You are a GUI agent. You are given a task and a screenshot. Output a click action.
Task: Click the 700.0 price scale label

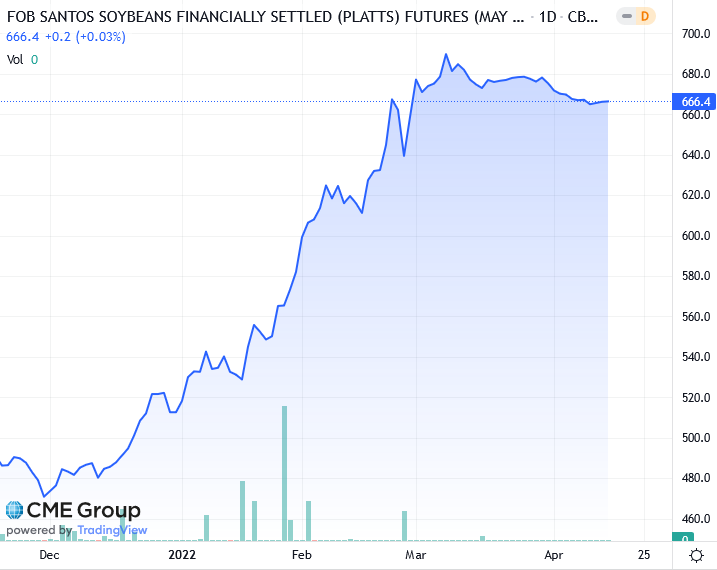695,34
